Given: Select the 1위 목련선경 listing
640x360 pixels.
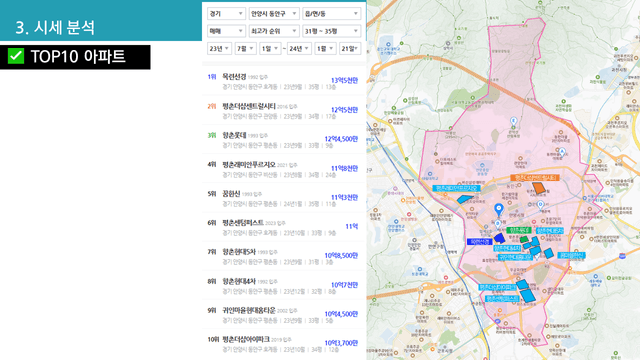Looking at the screenshot, I should pyautogui.click(x=284, y=81).
